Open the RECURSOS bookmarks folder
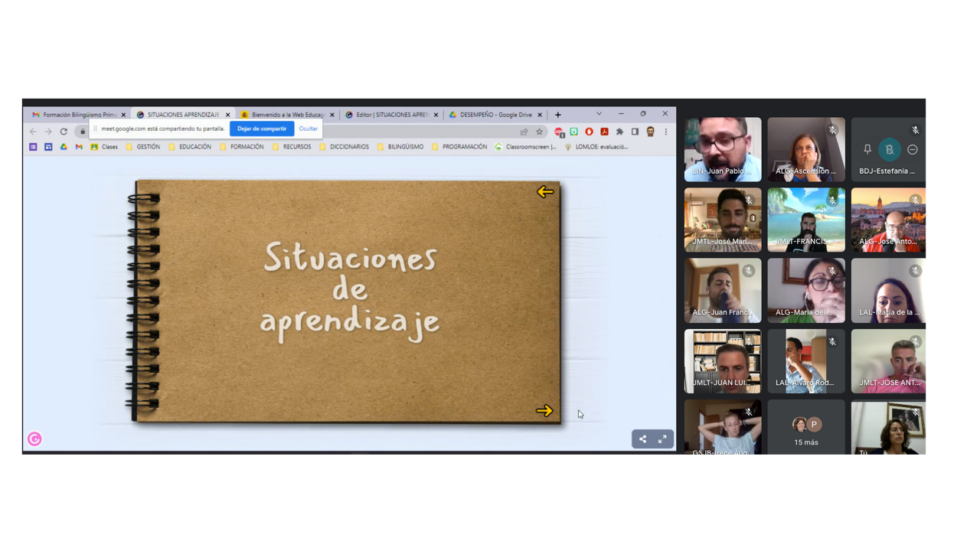 point(292,147)
